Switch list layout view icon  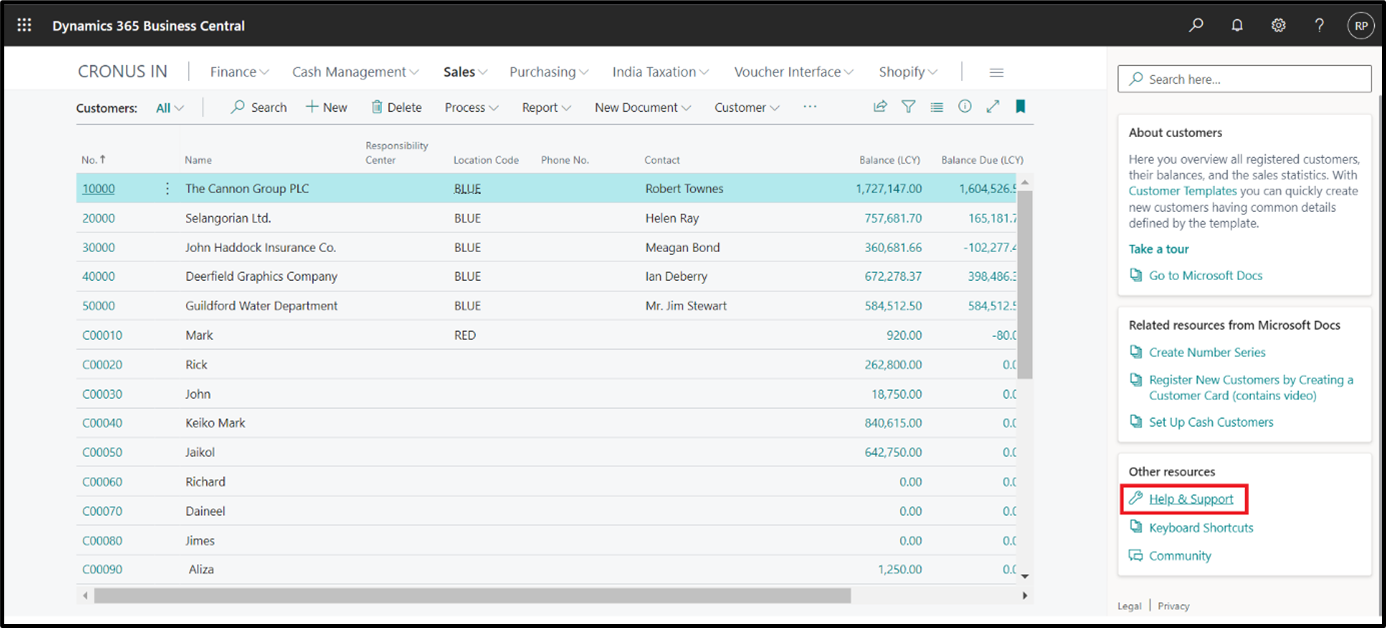point(936,107)
